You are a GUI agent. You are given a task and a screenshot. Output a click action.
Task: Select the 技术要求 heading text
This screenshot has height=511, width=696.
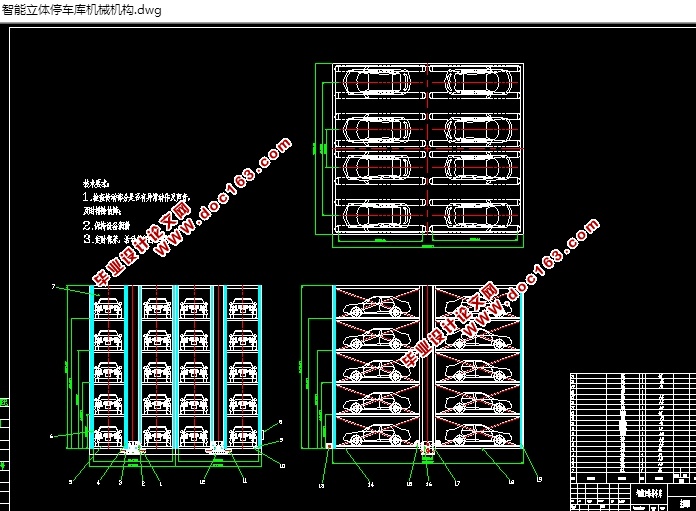[95, 183]
